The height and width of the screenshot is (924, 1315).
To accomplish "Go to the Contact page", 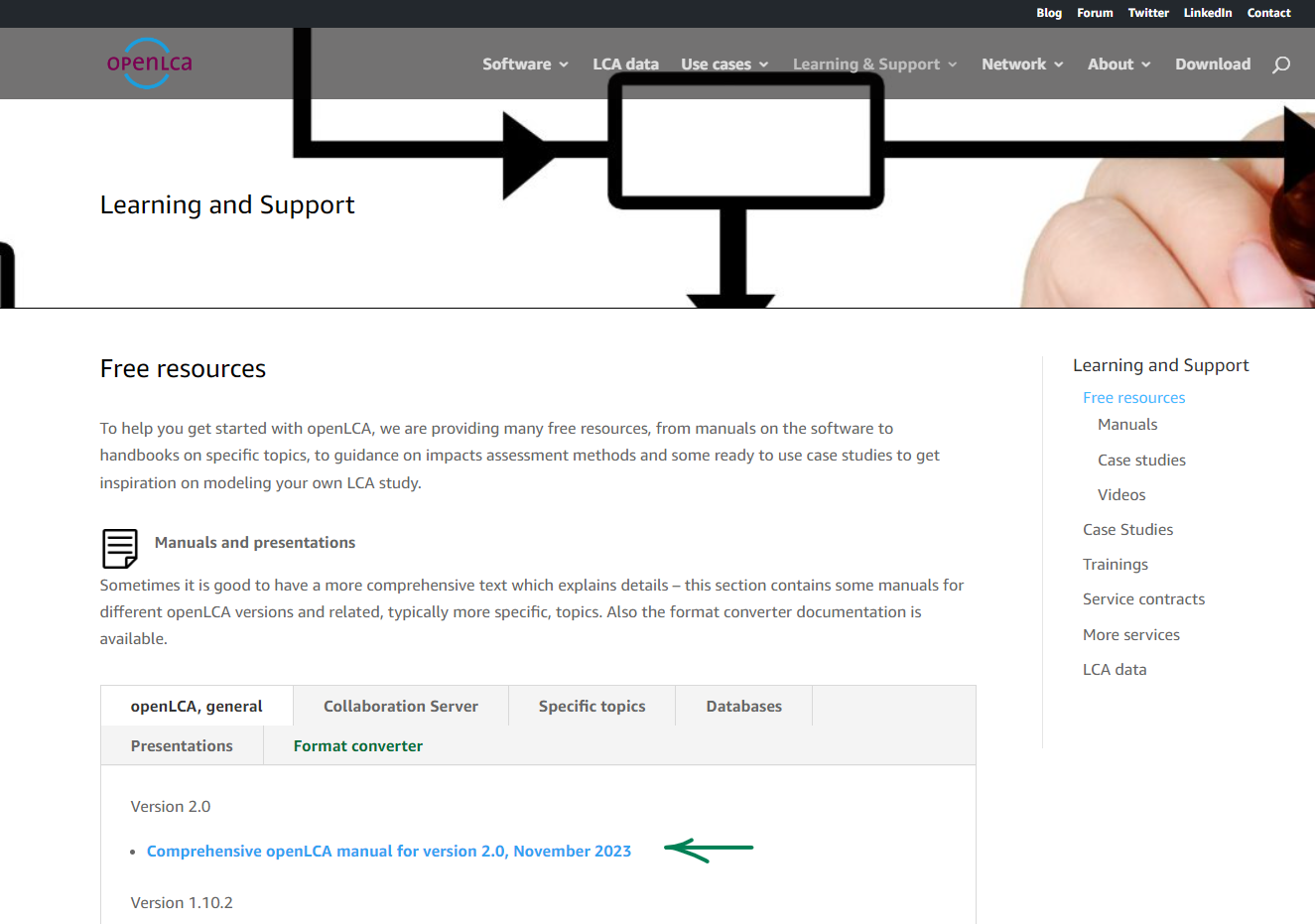I will [x=1268, y=13].
